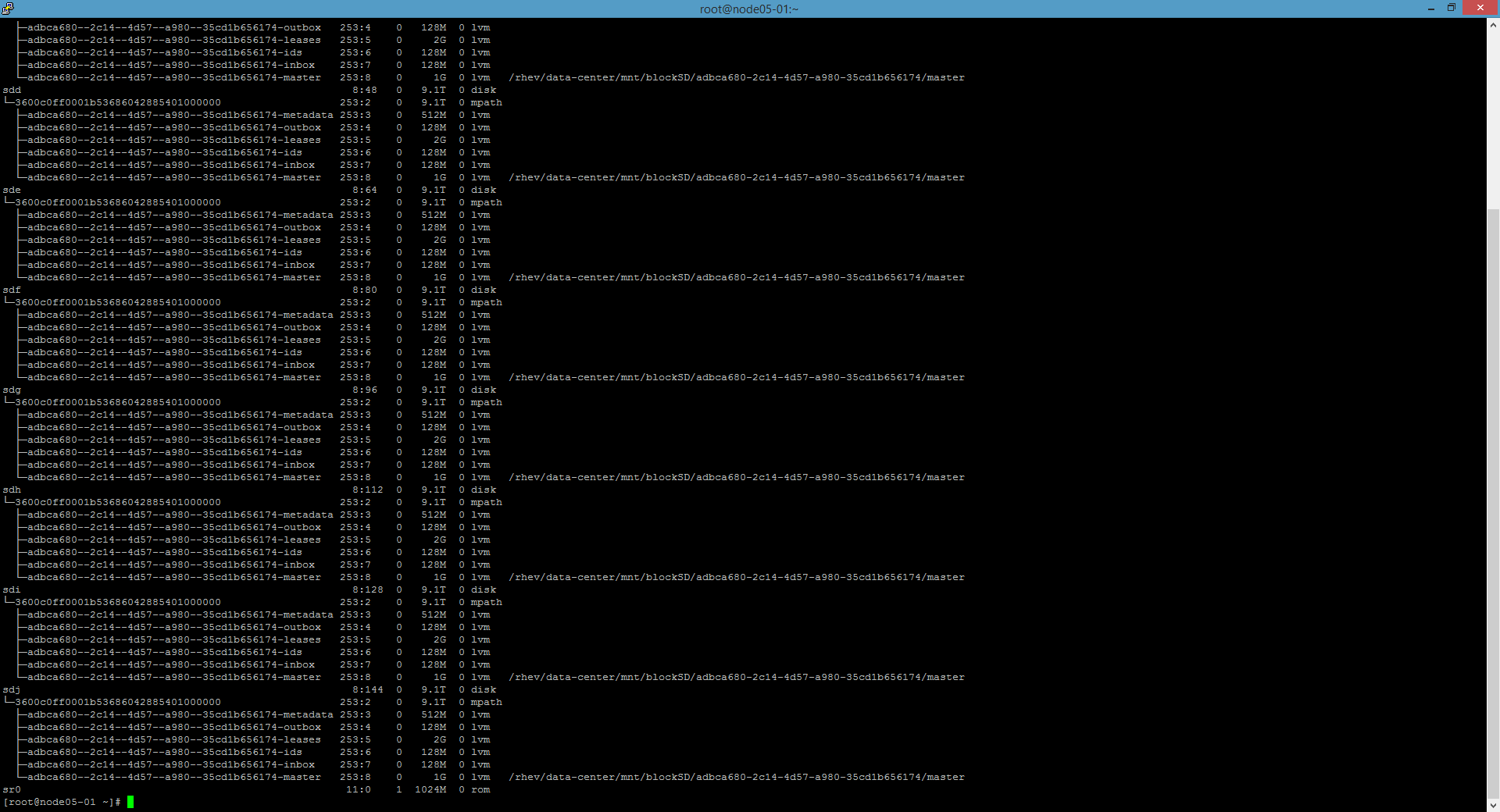Click the vertical scrollbar thumb
The width and height of the screenshot is (1500, 812).
coord(1493,500)
